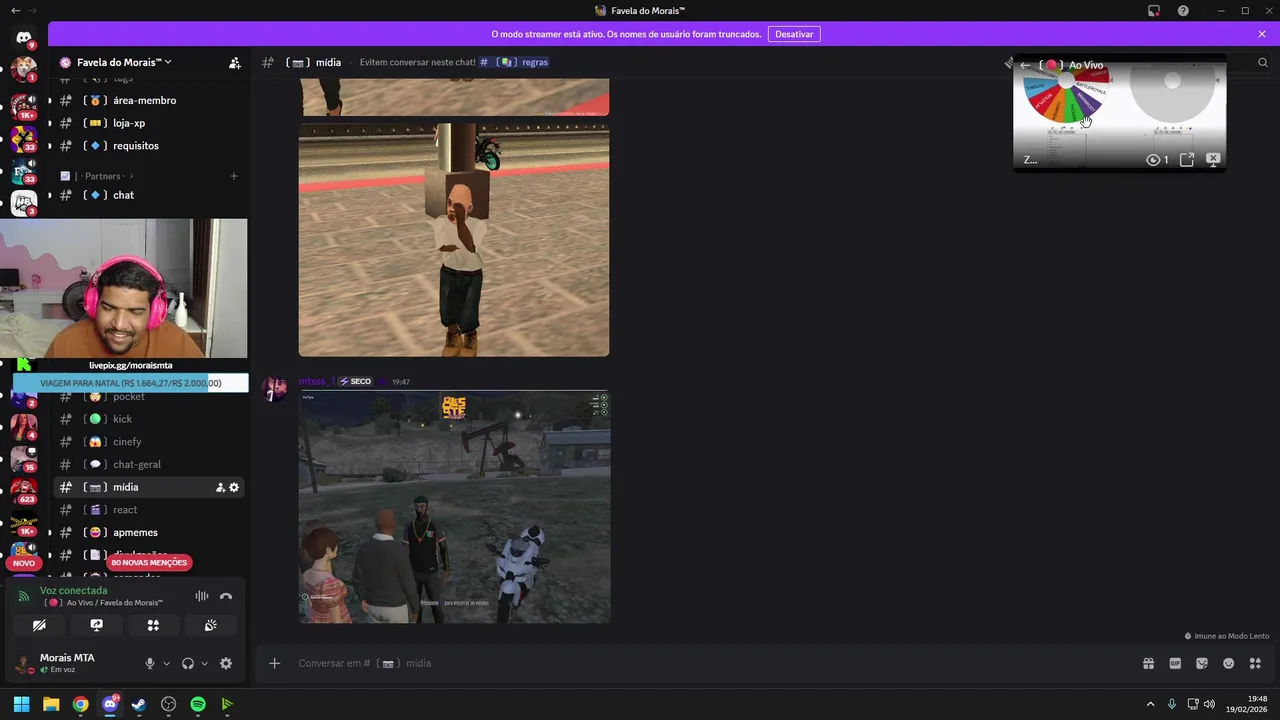Share your screen from voice panel
The width and height of the screenshot is (1280, 720).
(x=96, y=625)
